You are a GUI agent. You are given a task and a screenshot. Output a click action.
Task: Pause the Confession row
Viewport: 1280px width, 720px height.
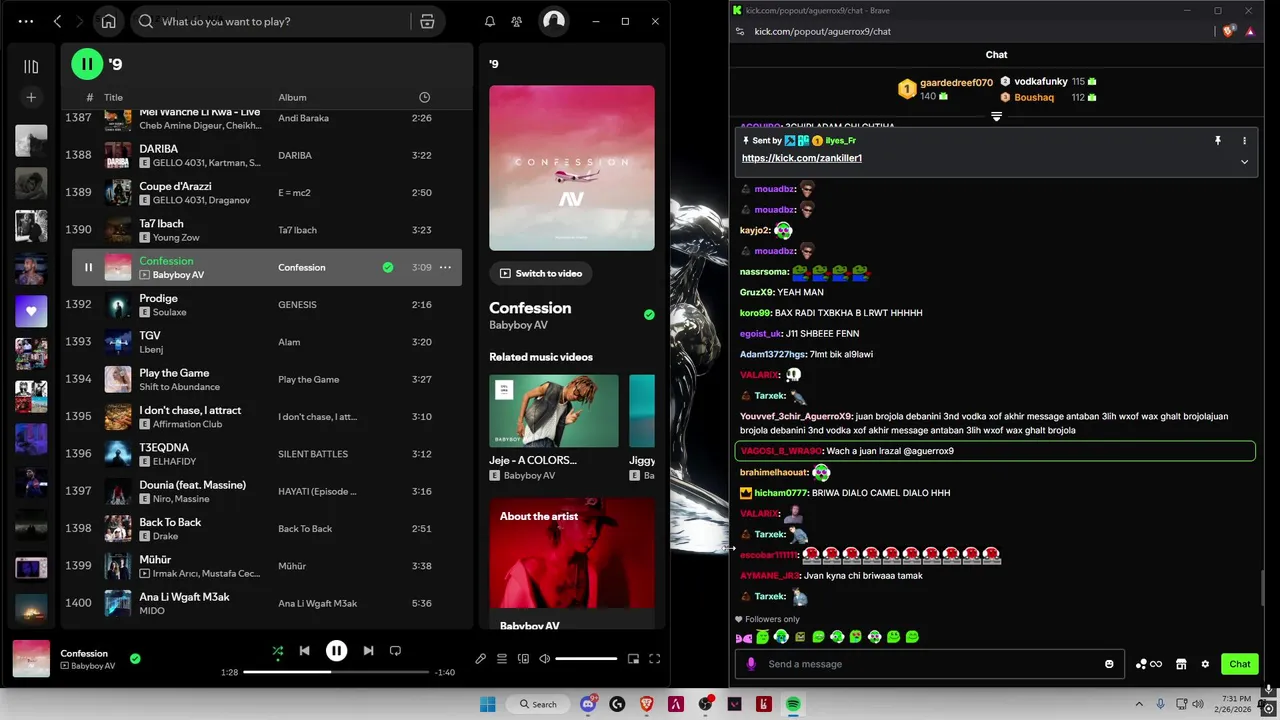pos(88,267)
